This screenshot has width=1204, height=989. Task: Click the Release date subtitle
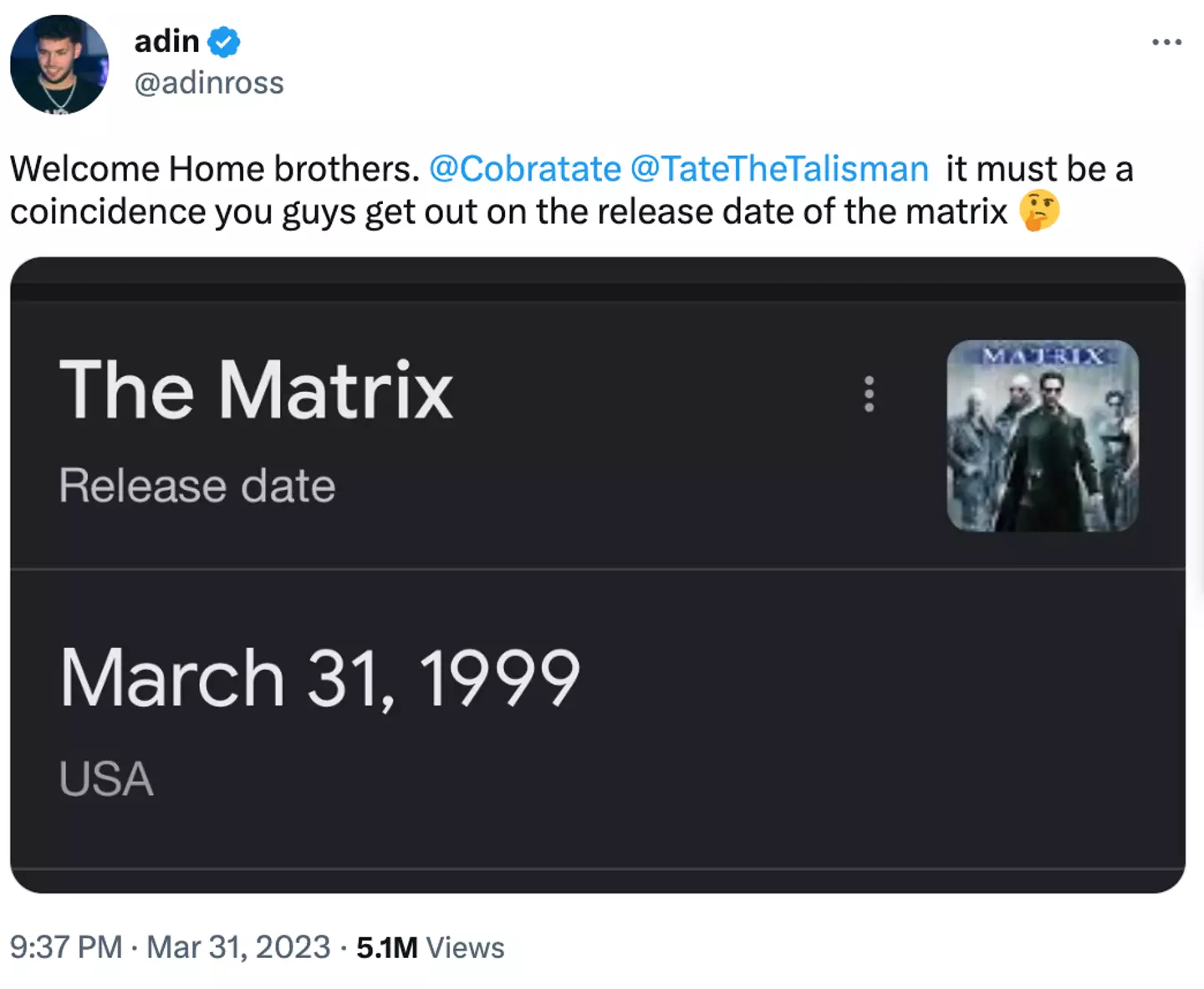197,486
